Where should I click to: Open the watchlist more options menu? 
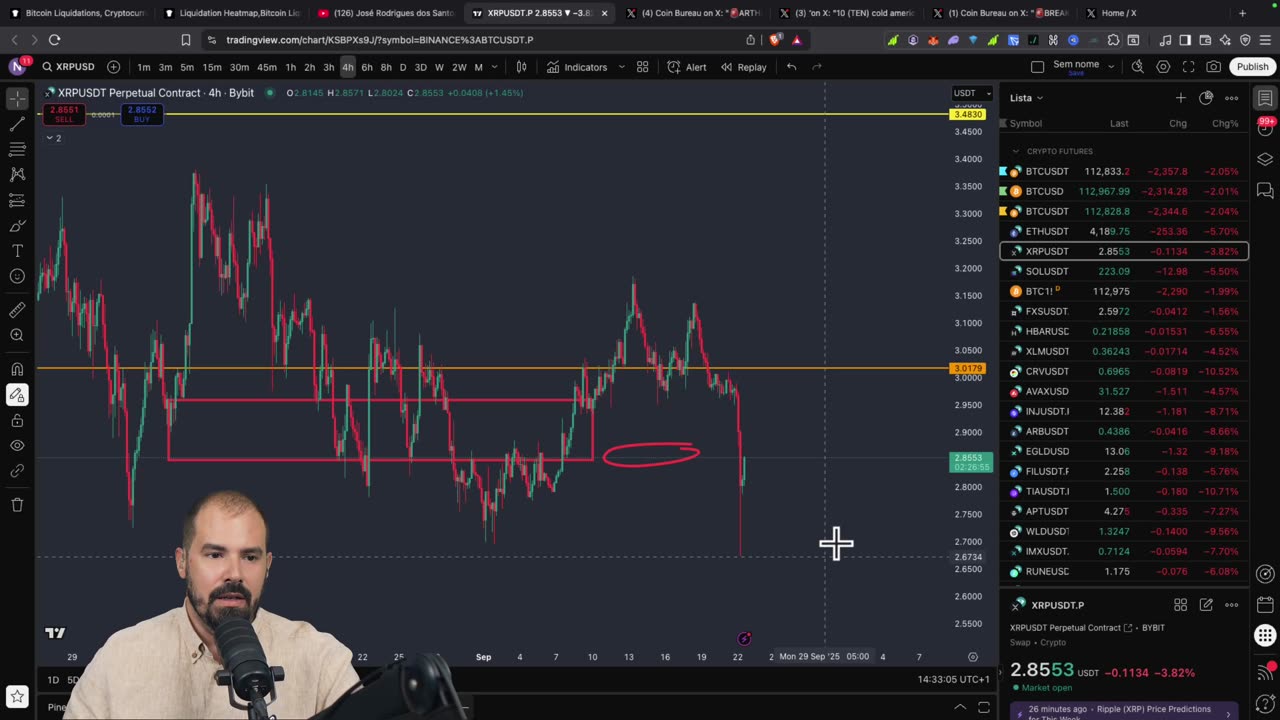point(1232,98)
